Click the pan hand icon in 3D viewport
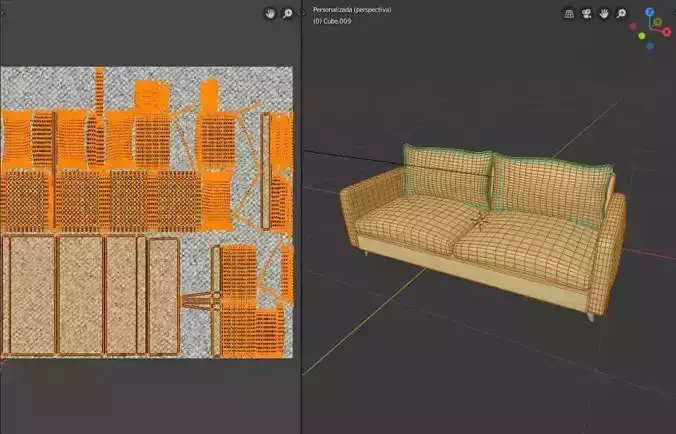 tap(604, 14)
